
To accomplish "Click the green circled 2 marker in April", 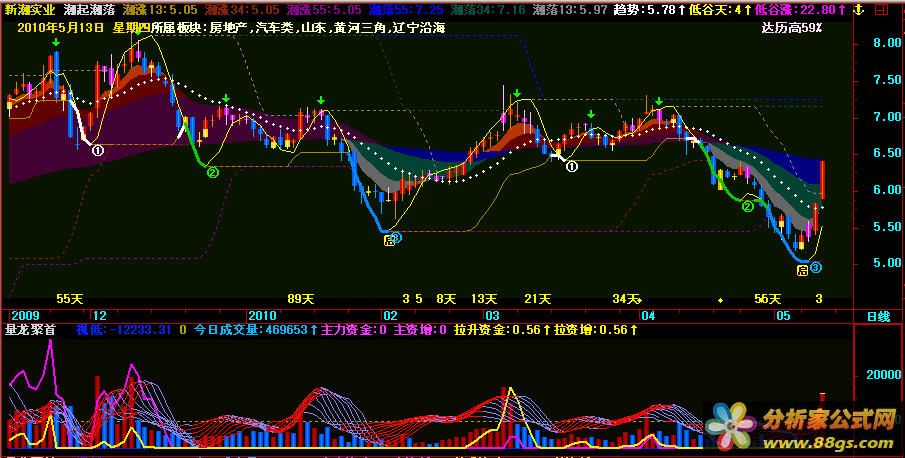I will [x=747, y=207].
